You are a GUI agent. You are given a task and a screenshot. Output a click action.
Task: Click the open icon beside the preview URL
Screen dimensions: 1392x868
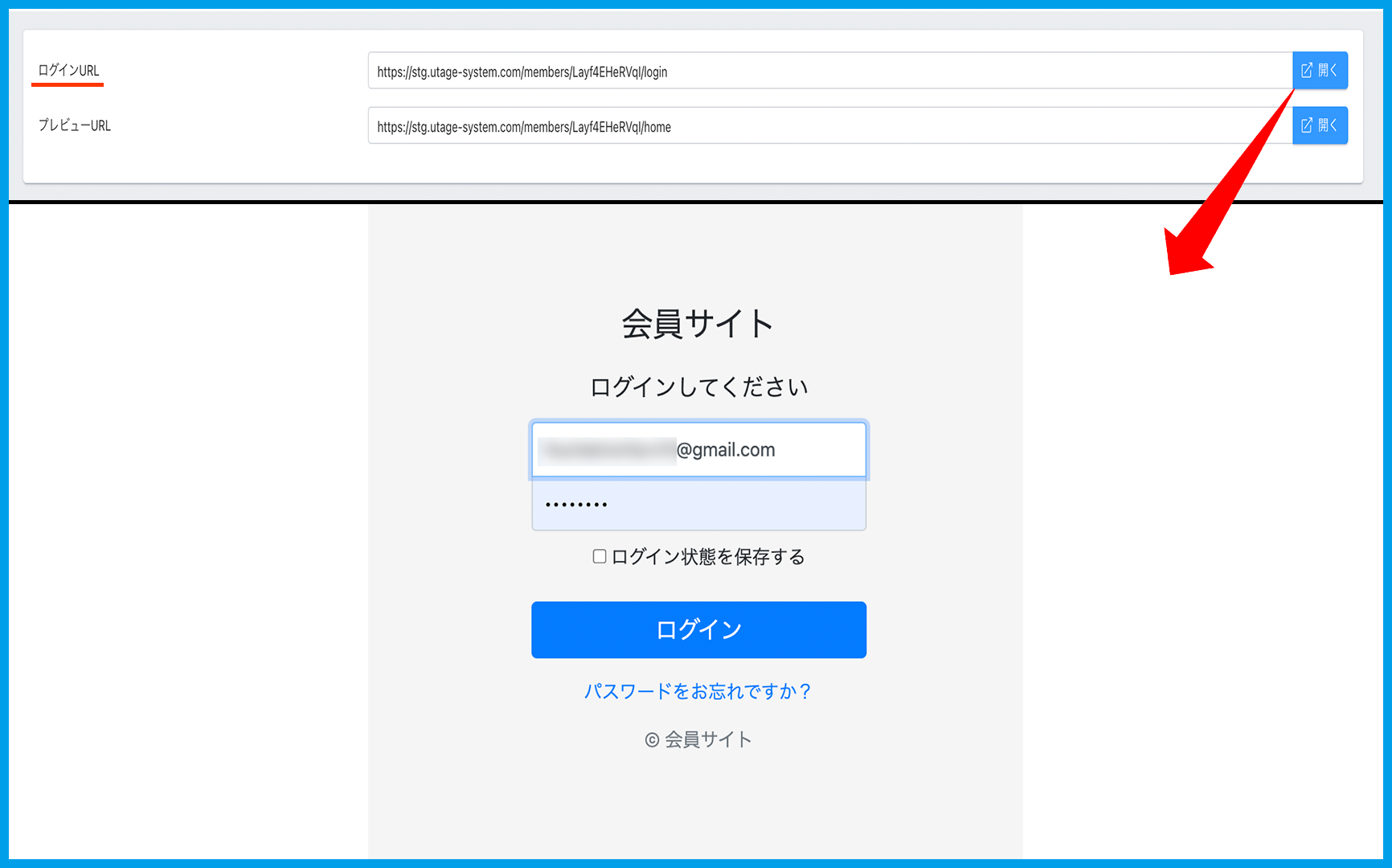coord(1319,125)
